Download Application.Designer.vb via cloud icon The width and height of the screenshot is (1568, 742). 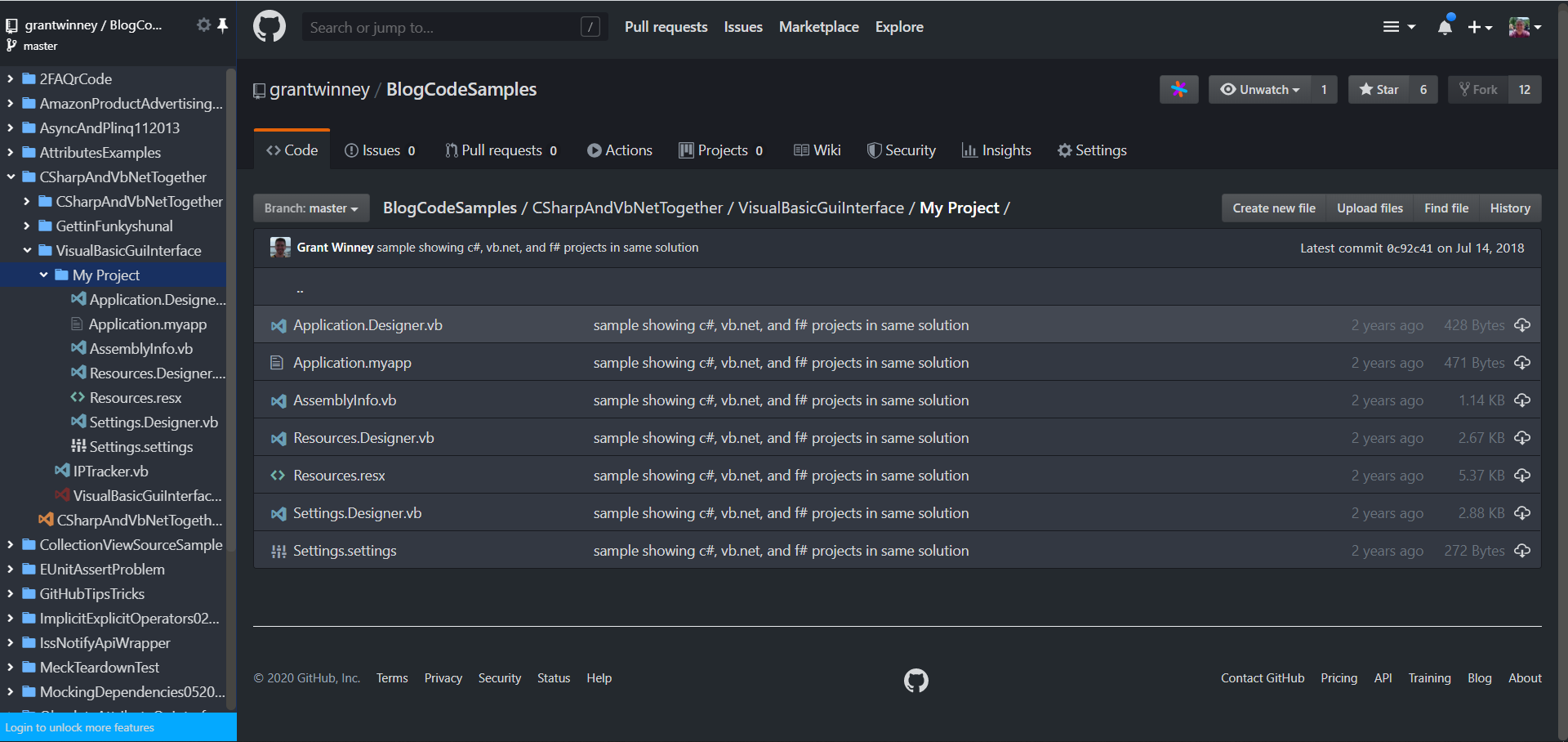click(x=1522, y=325)
